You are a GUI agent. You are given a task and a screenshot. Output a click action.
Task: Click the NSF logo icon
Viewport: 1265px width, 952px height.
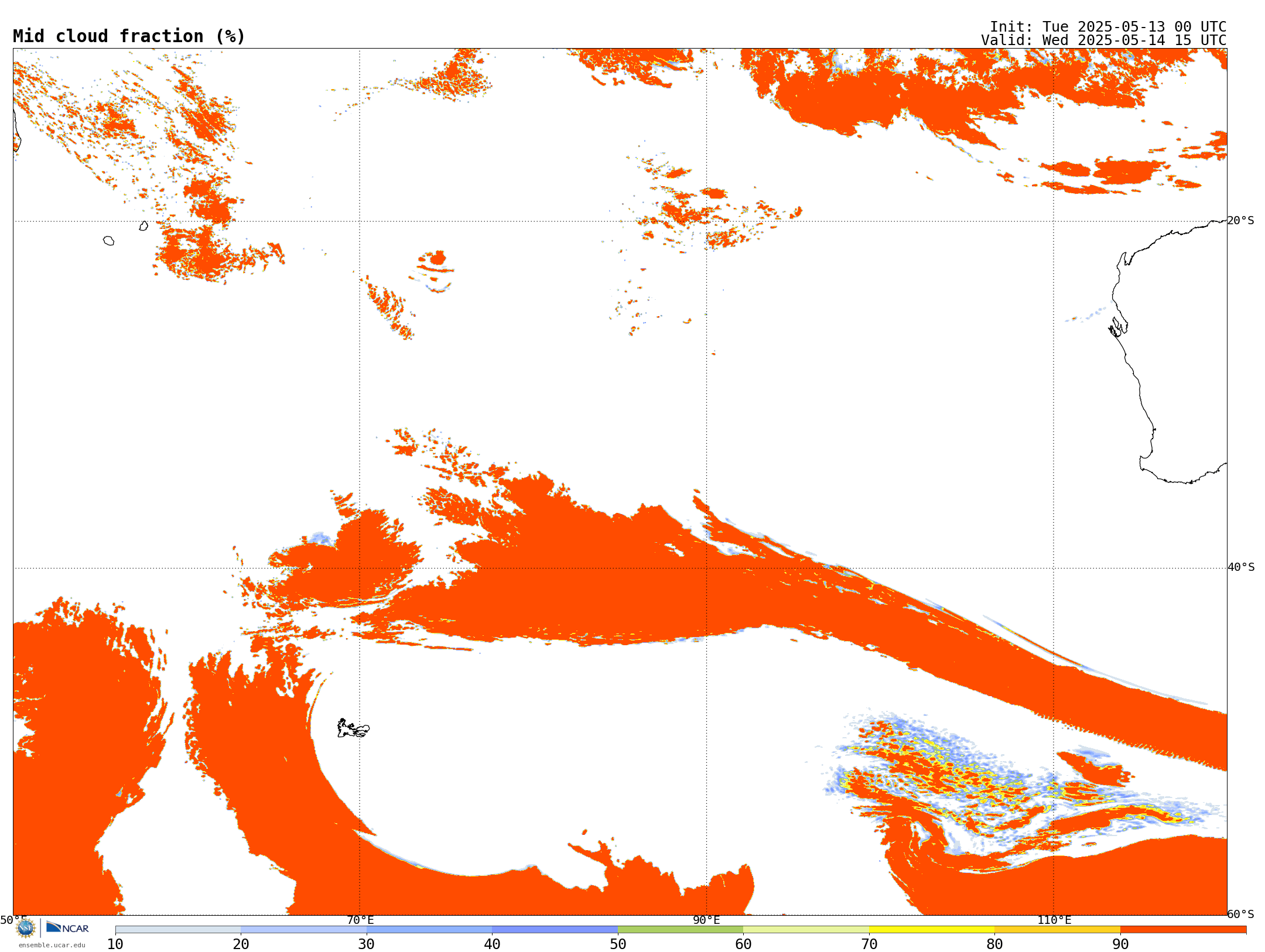[26, 928]
